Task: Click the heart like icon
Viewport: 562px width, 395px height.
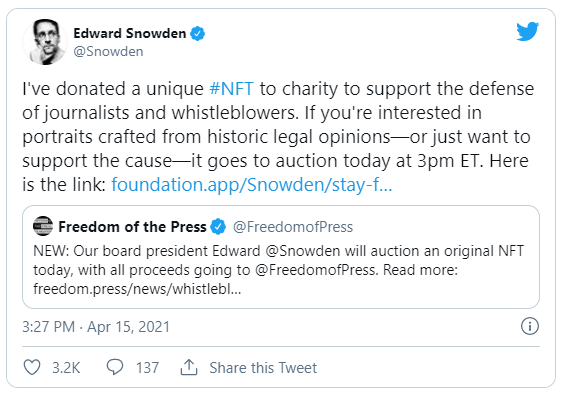Action: (x=32, y=367)
